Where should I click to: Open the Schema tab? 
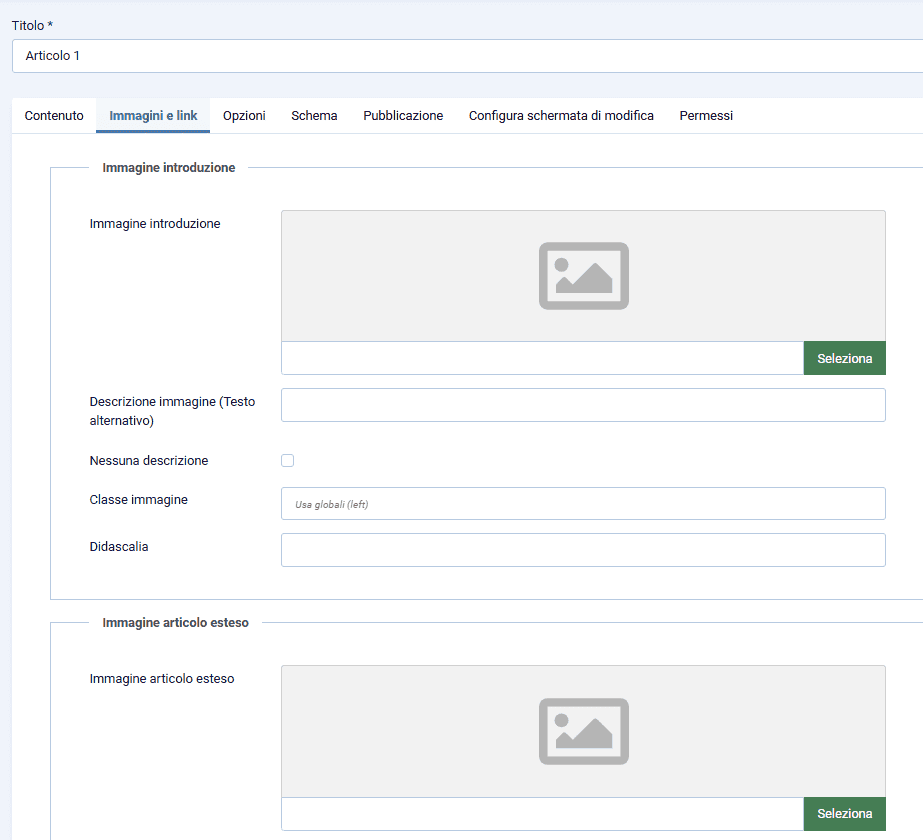tap(313, 115)
